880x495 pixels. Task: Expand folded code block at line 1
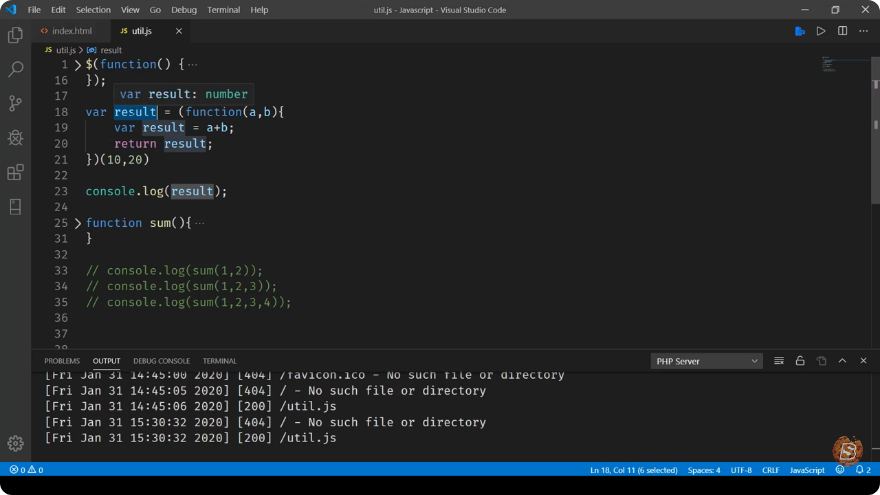pyautogui.click(x=77, y=65)
